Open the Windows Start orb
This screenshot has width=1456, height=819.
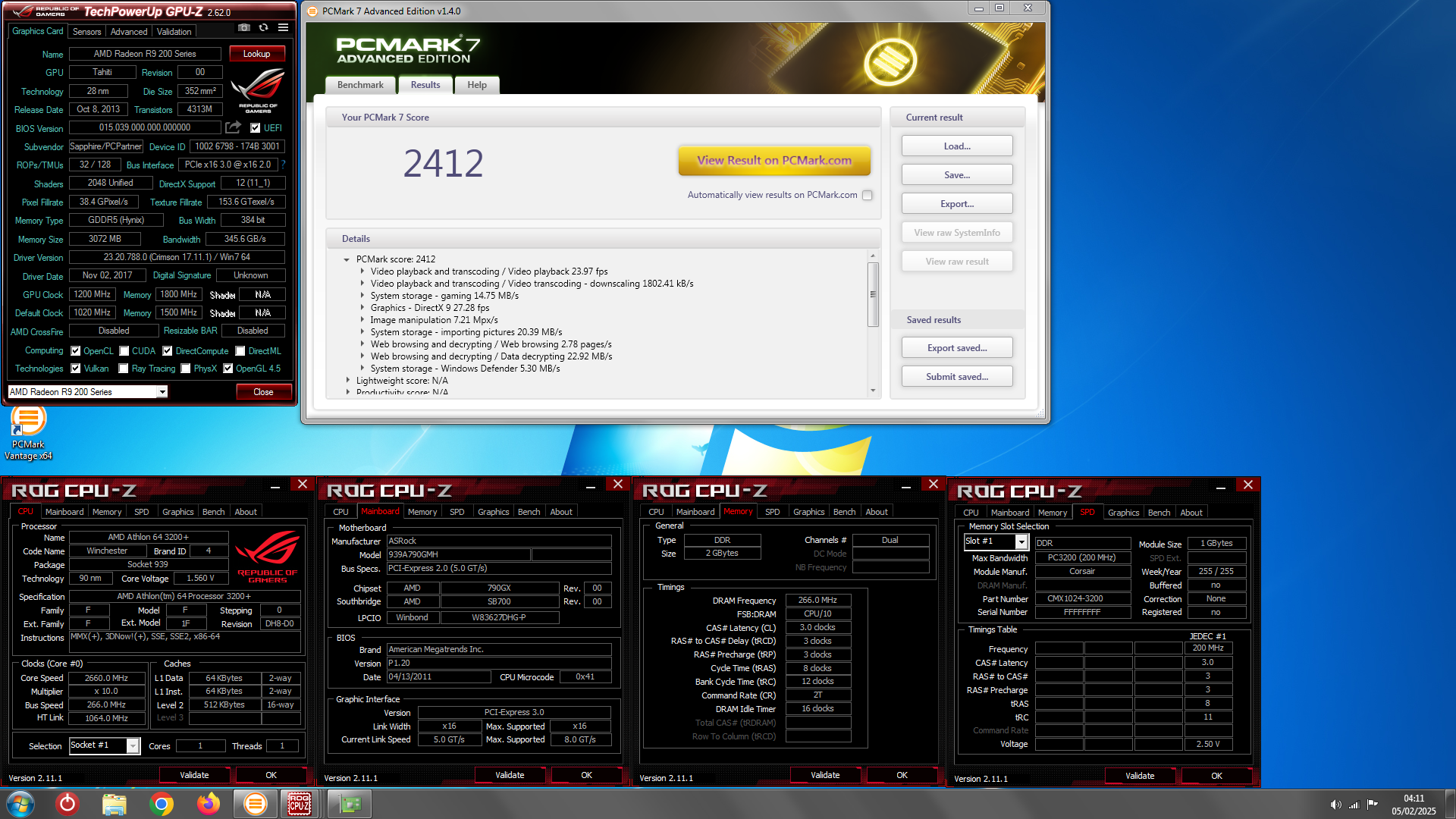(x=20, y=804)
